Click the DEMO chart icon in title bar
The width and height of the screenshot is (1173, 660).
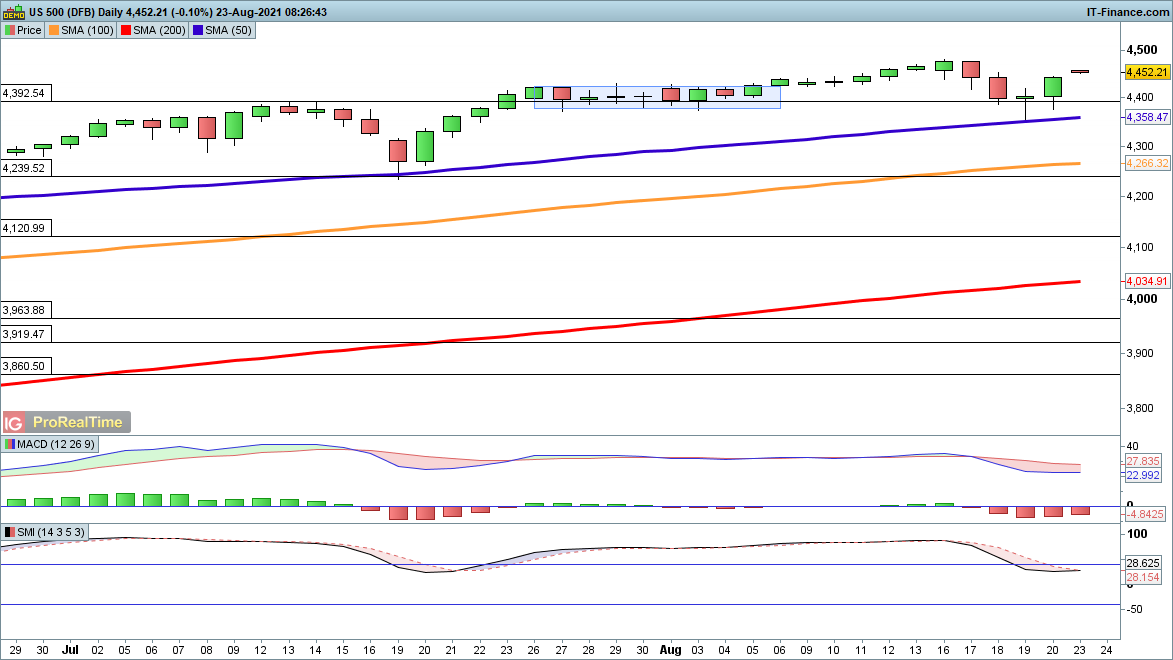13,12
